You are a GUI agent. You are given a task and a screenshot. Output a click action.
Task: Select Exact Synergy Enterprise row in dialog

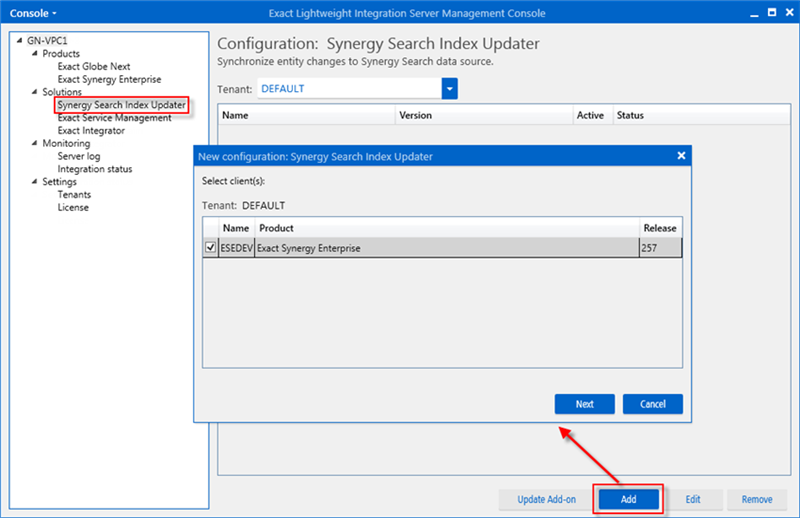coord(442,248)
